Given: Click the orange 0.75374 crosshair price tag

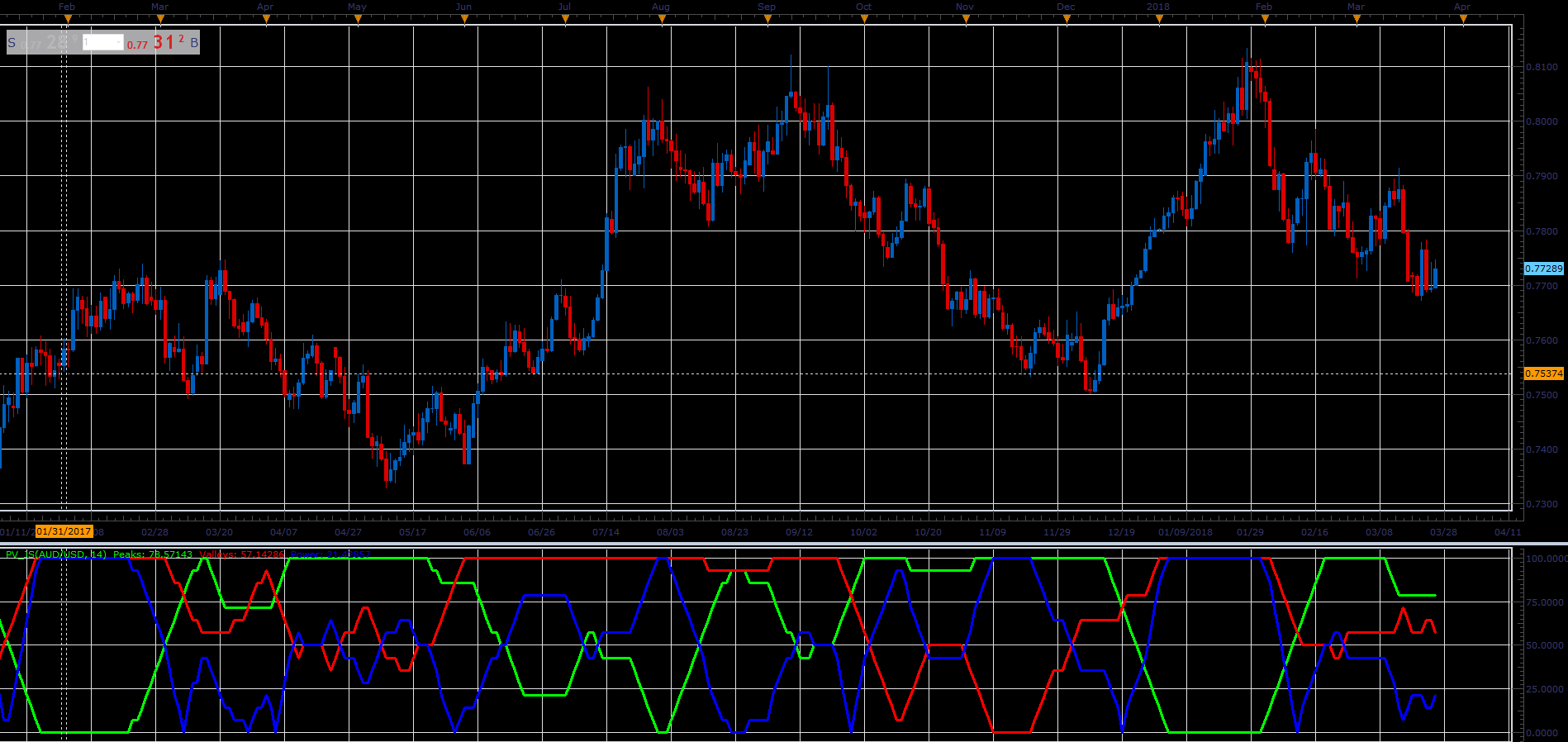Looking at the screenshot, I should (1543, 373).
